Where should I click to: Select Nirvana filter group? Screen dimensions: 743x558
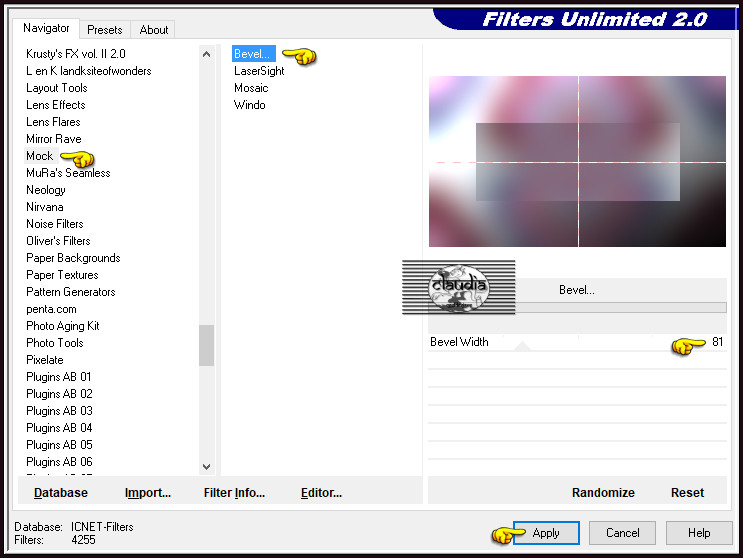45,207
